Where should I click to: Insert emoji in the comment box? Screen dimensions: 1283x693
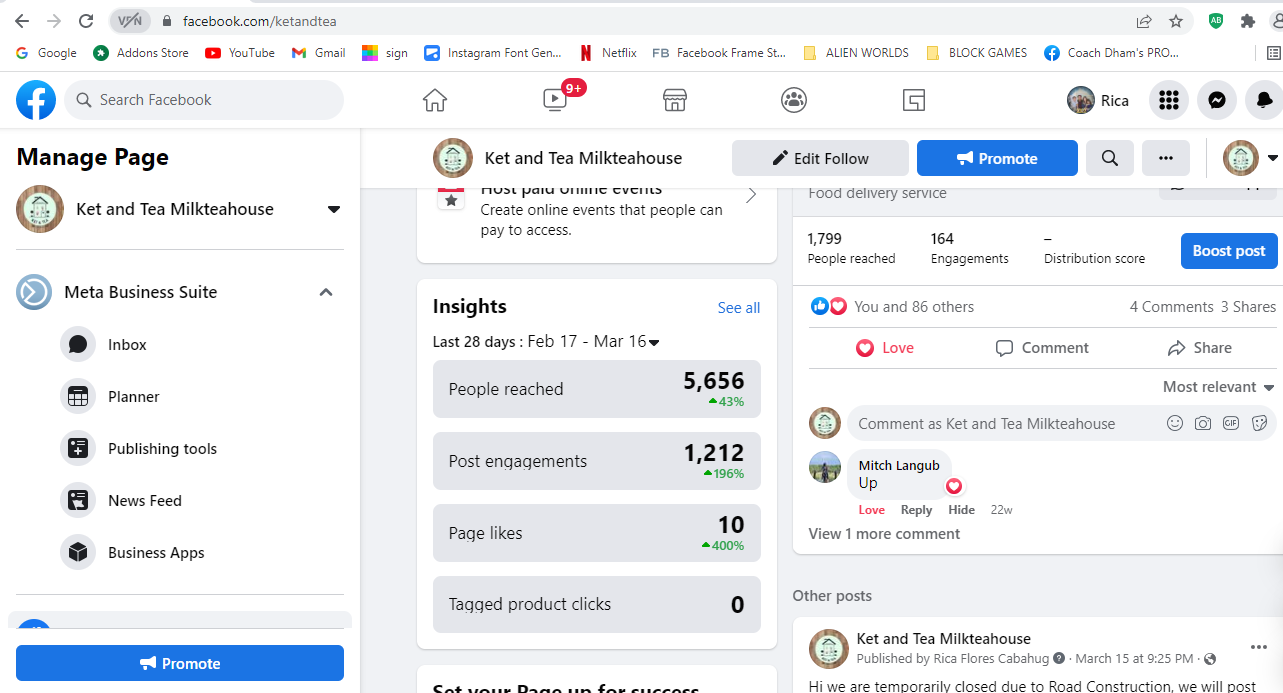coord(1175,423)
